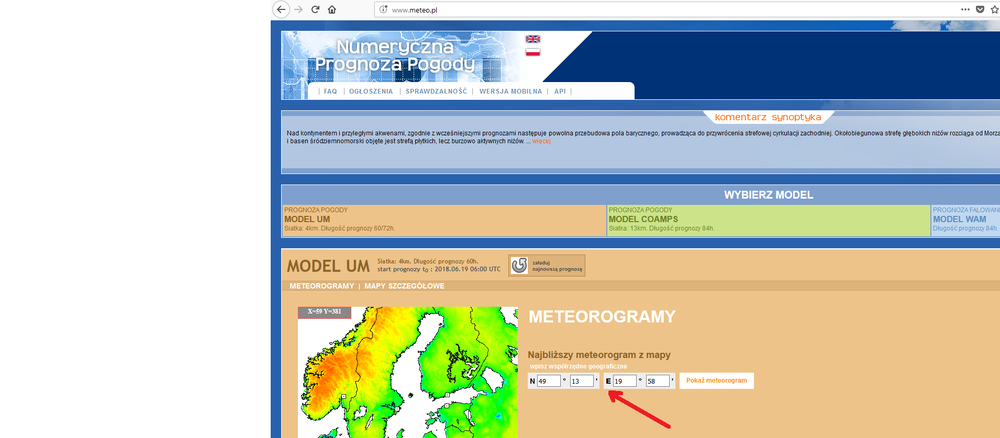Click the 'Najbliższy meteorogram z mapy' text
Screen dimensions: 1000x438
tap(599, 354)
